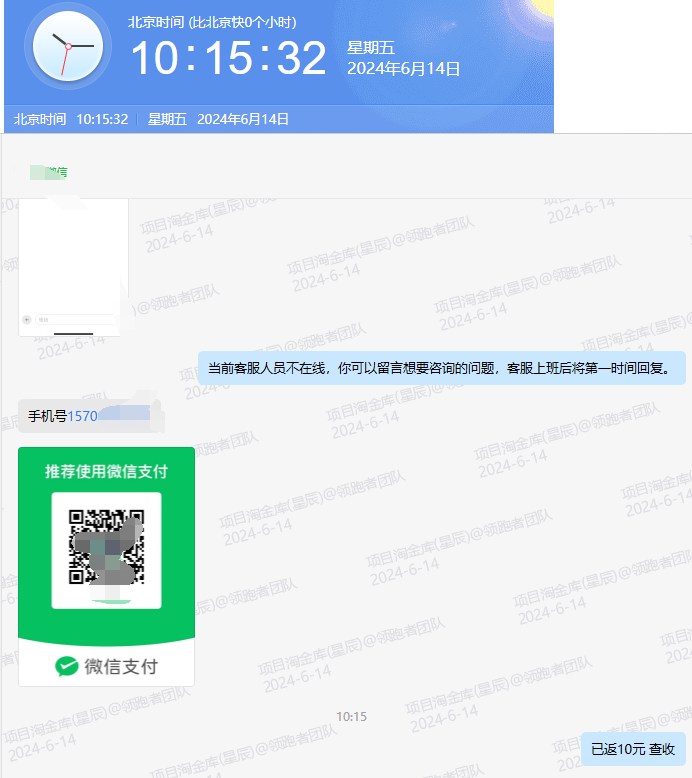Open the white screenshot image in the chat
This screenshot has width=692, height=778.
(73, 267)
